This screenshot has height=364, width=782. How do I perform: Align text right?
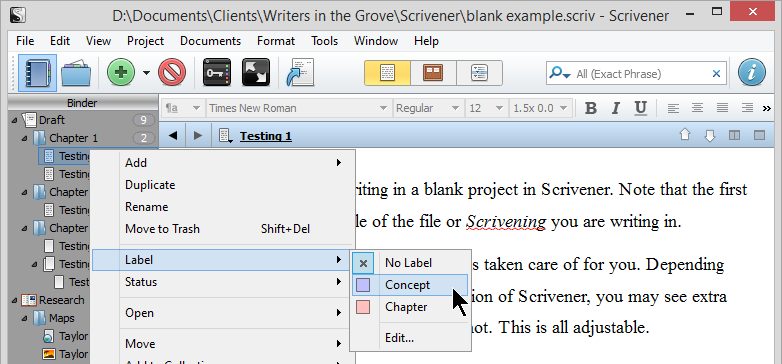tap(747, 108)
